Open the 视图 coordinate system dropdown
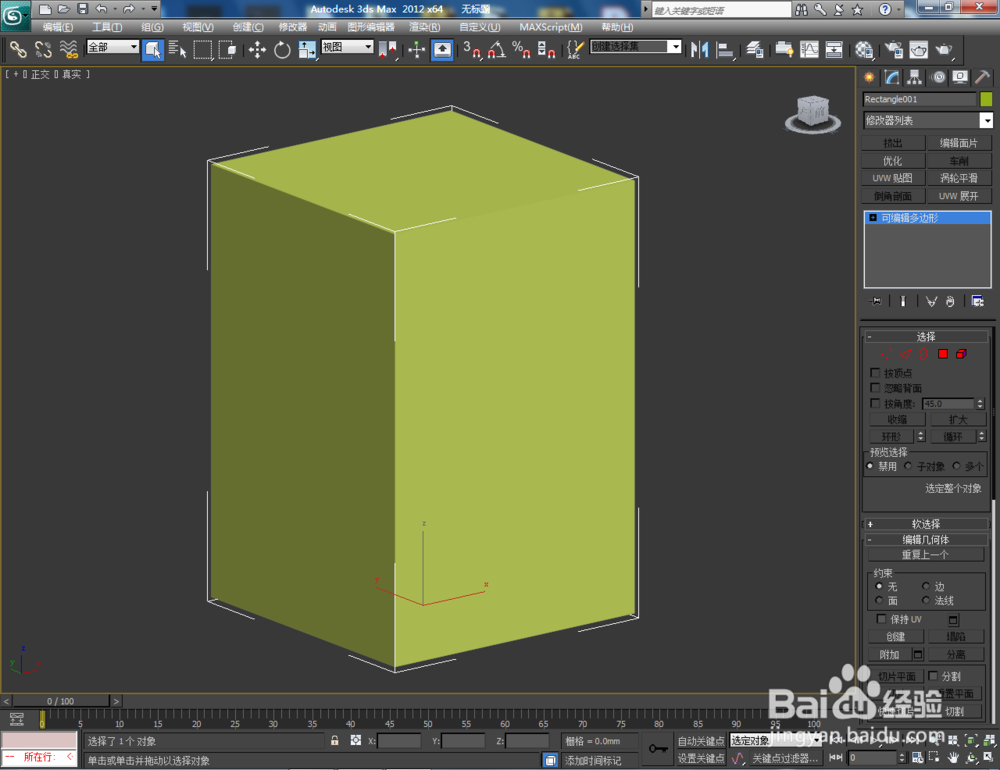This screenshot has width=1000, height=770. click(x=369, y=47)
